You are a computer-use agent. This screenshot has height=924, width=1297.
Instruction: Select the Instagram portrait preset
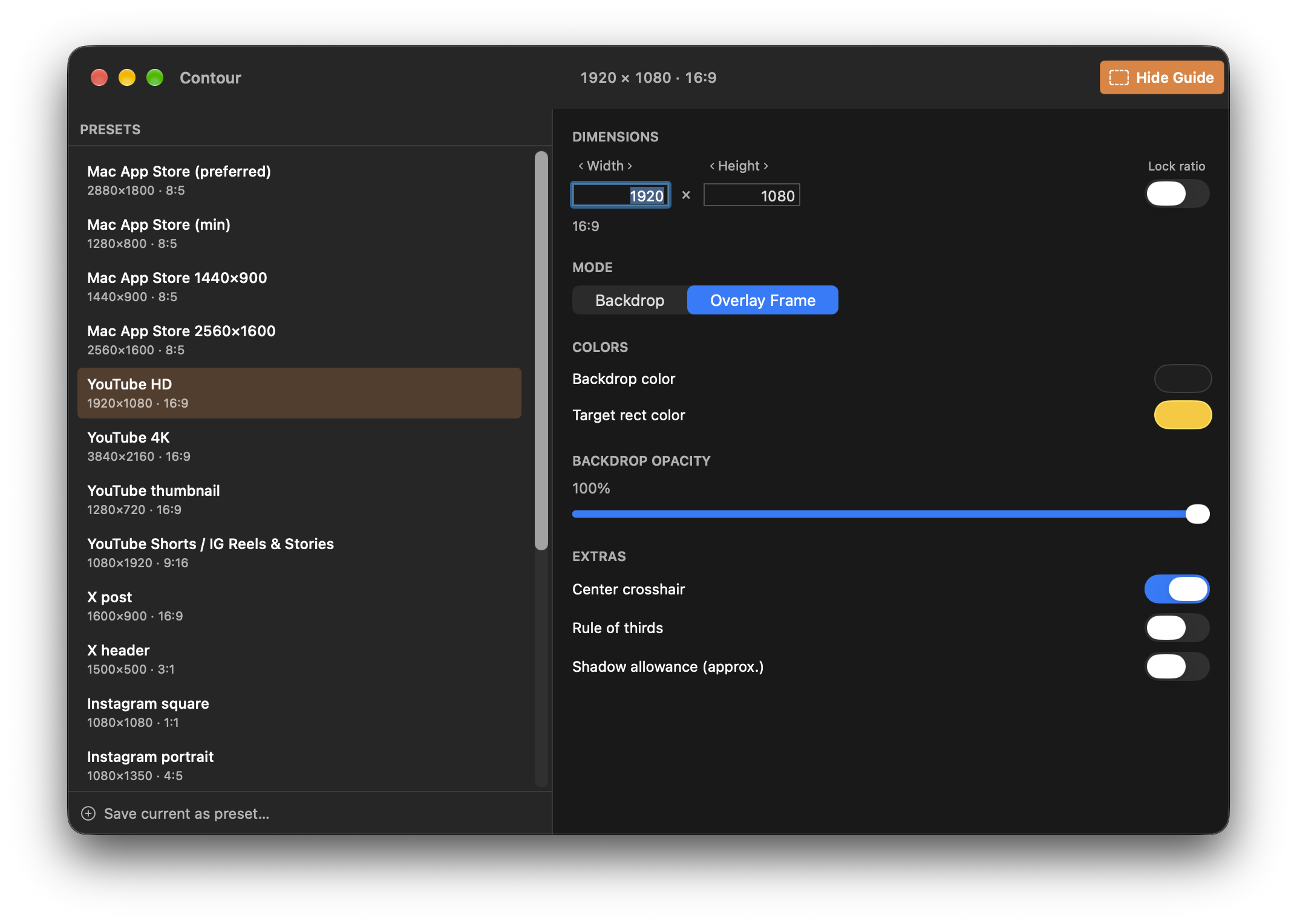click(x=299, y=766)
